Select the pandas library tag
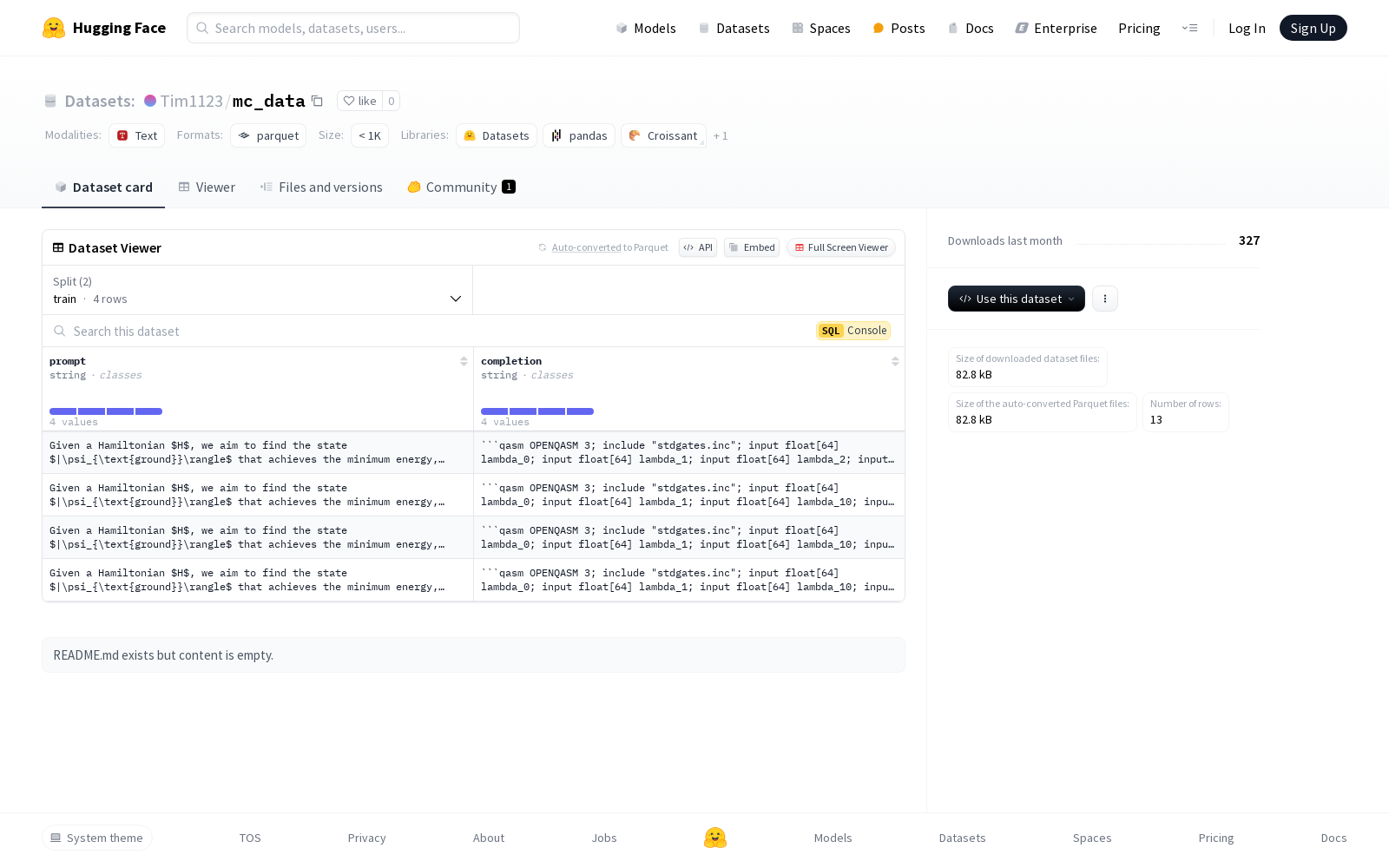Screen dimensions: 1389x868 click(x=579, y=135)
